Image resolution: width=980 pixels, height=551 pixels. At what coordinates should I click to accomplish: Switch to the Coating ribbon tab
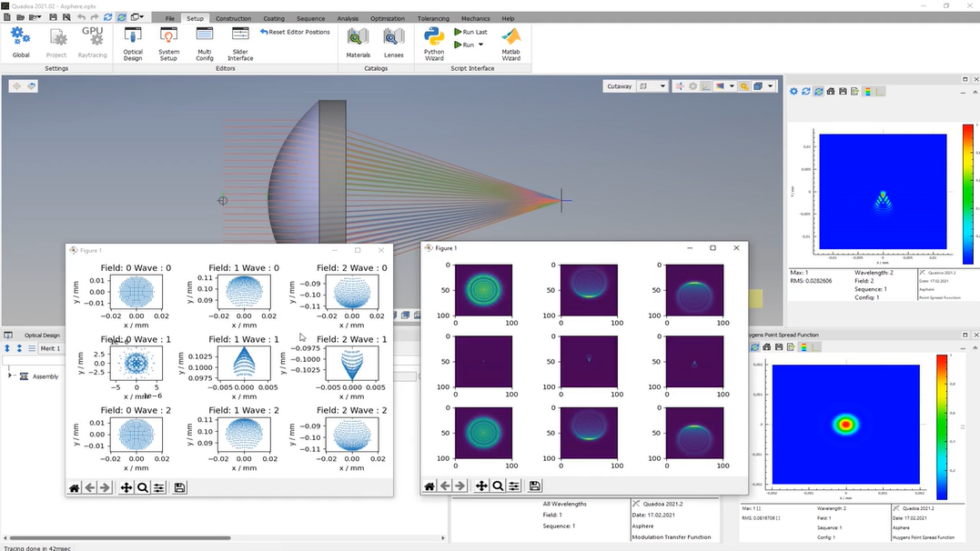coord(274,19)
